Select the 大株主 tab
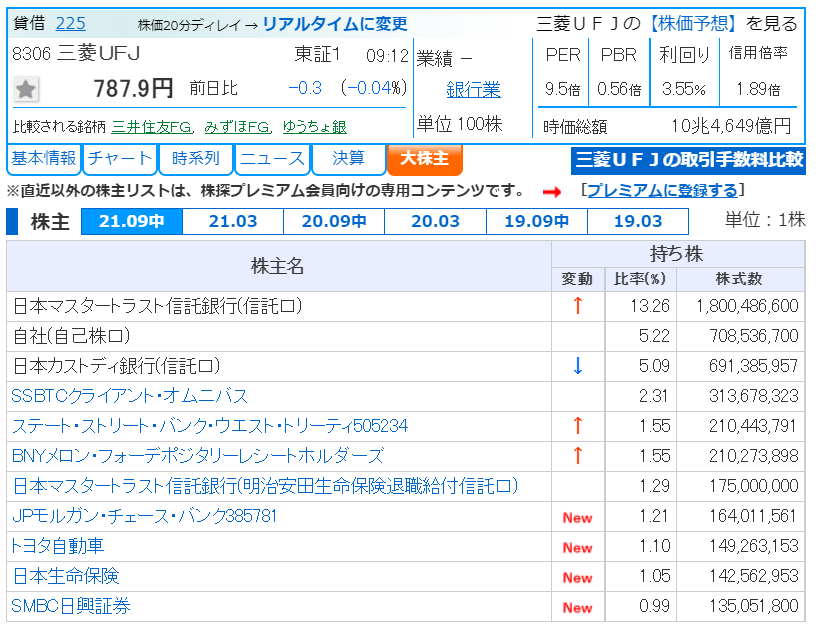Viewport: 819px width, 629px height. pyautogui.click(x=425, y=159)
